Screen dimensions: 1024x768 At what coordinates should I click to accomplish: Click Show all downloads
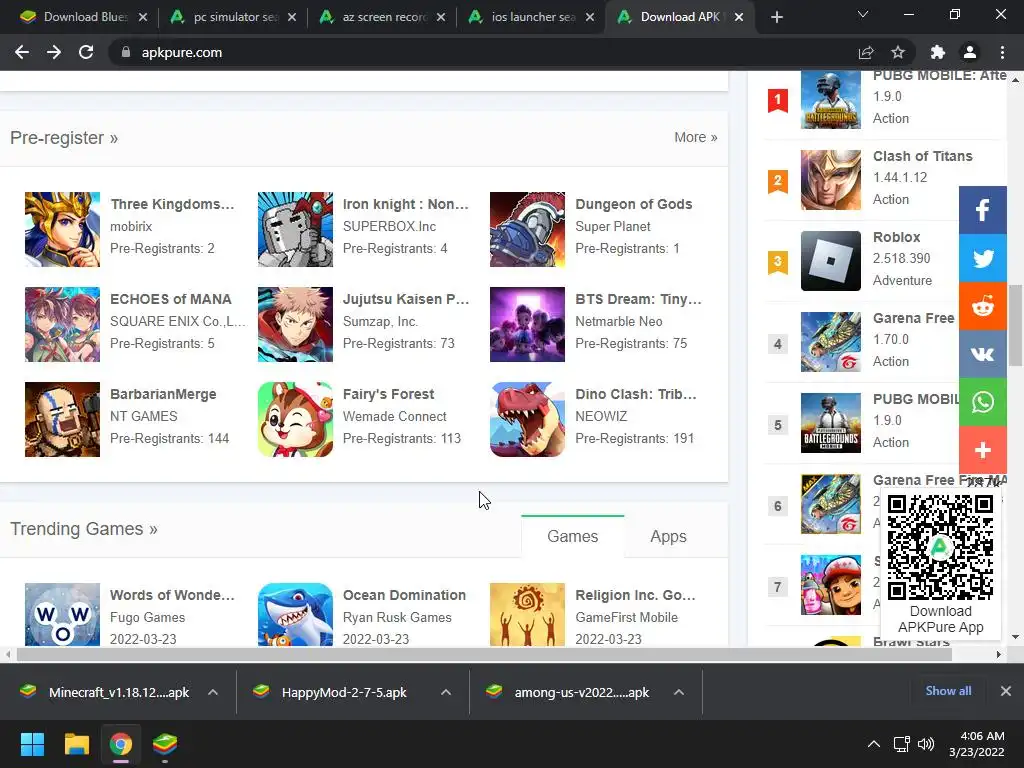(x=948, y=691)
